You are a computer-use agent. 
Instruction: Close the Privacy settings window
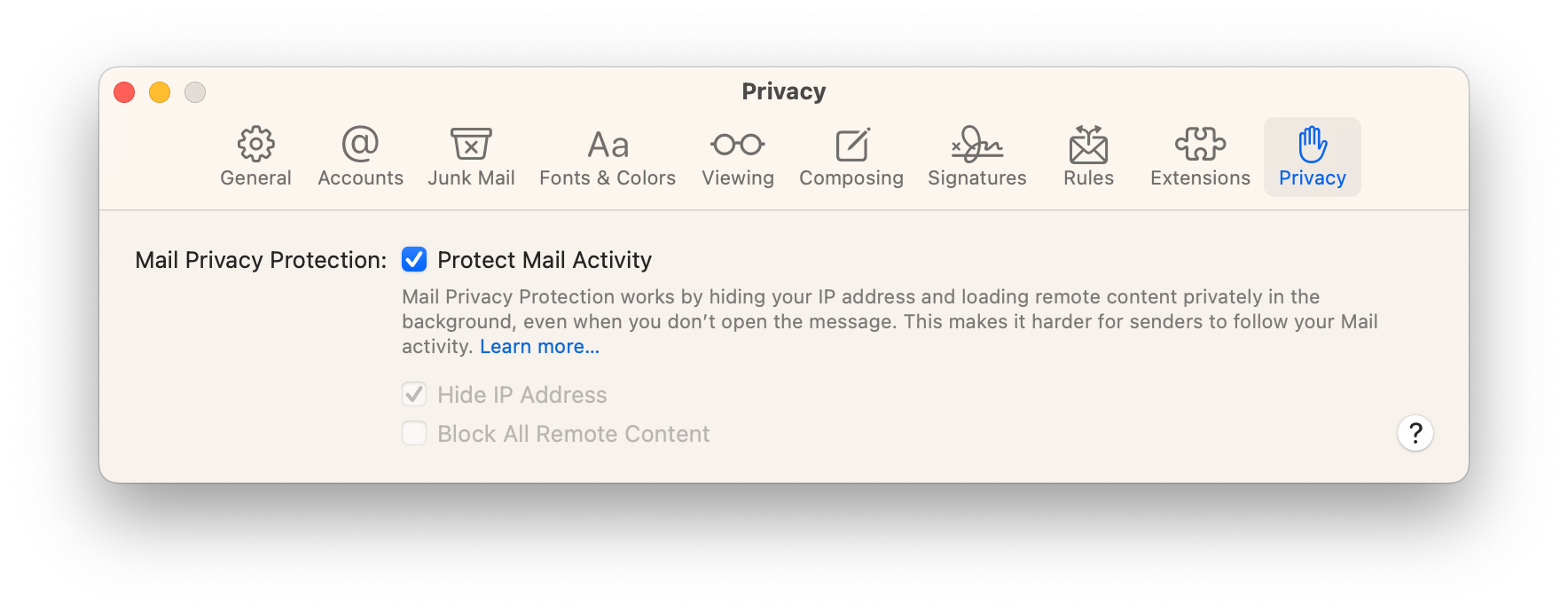[124, 92]
